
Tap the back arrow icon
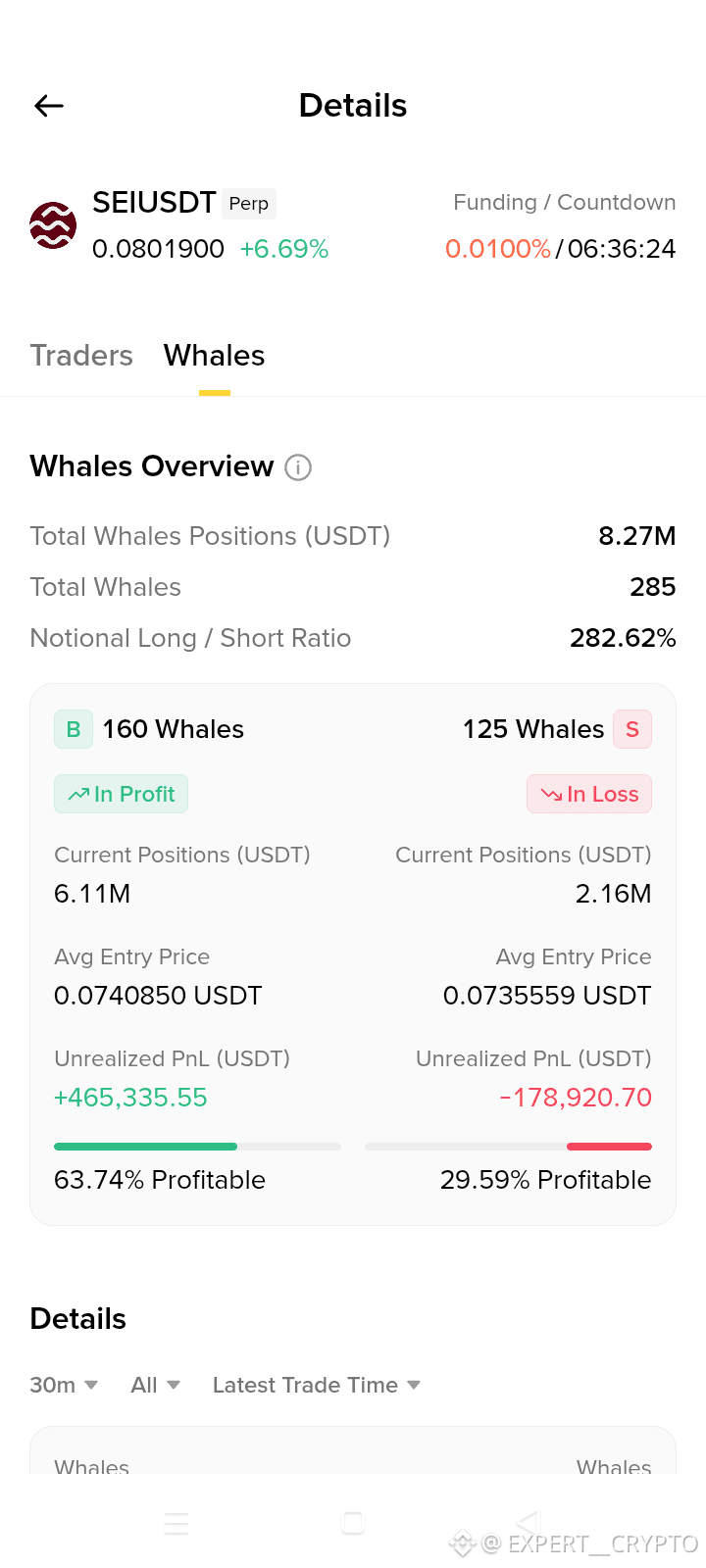[49, 106]
